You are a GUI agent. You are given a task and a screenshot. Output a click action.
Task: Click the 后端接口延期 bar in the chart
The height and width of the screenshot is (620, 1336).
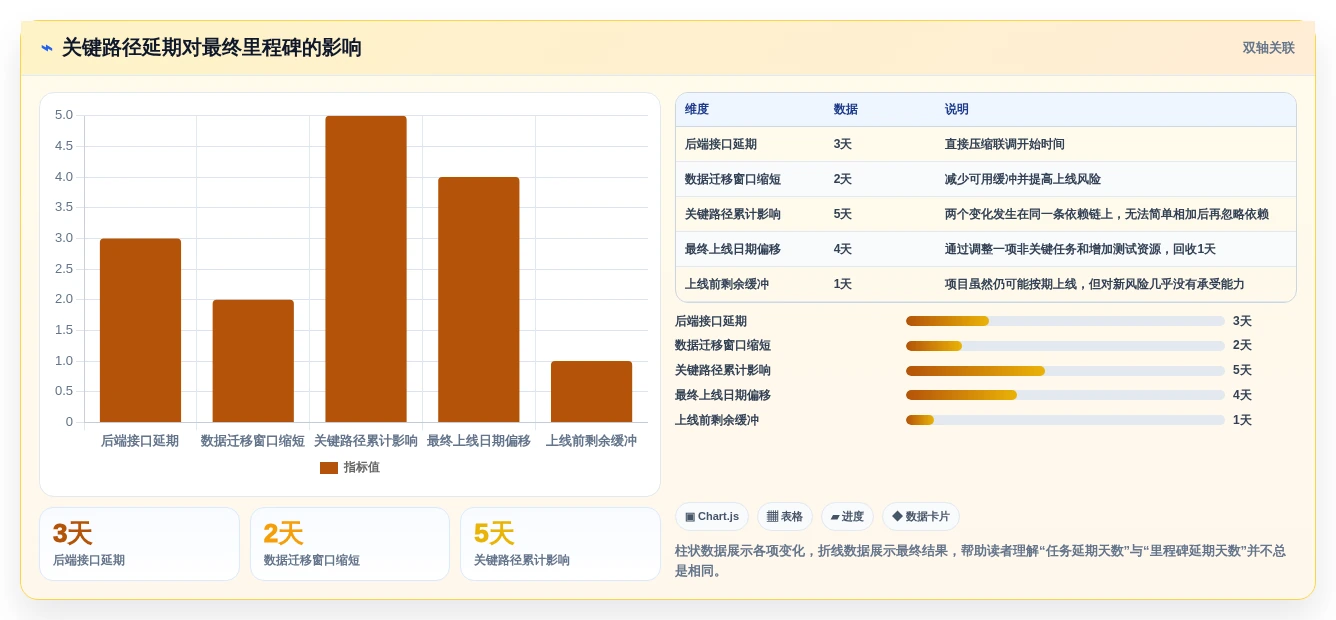(x=140, y=330)
